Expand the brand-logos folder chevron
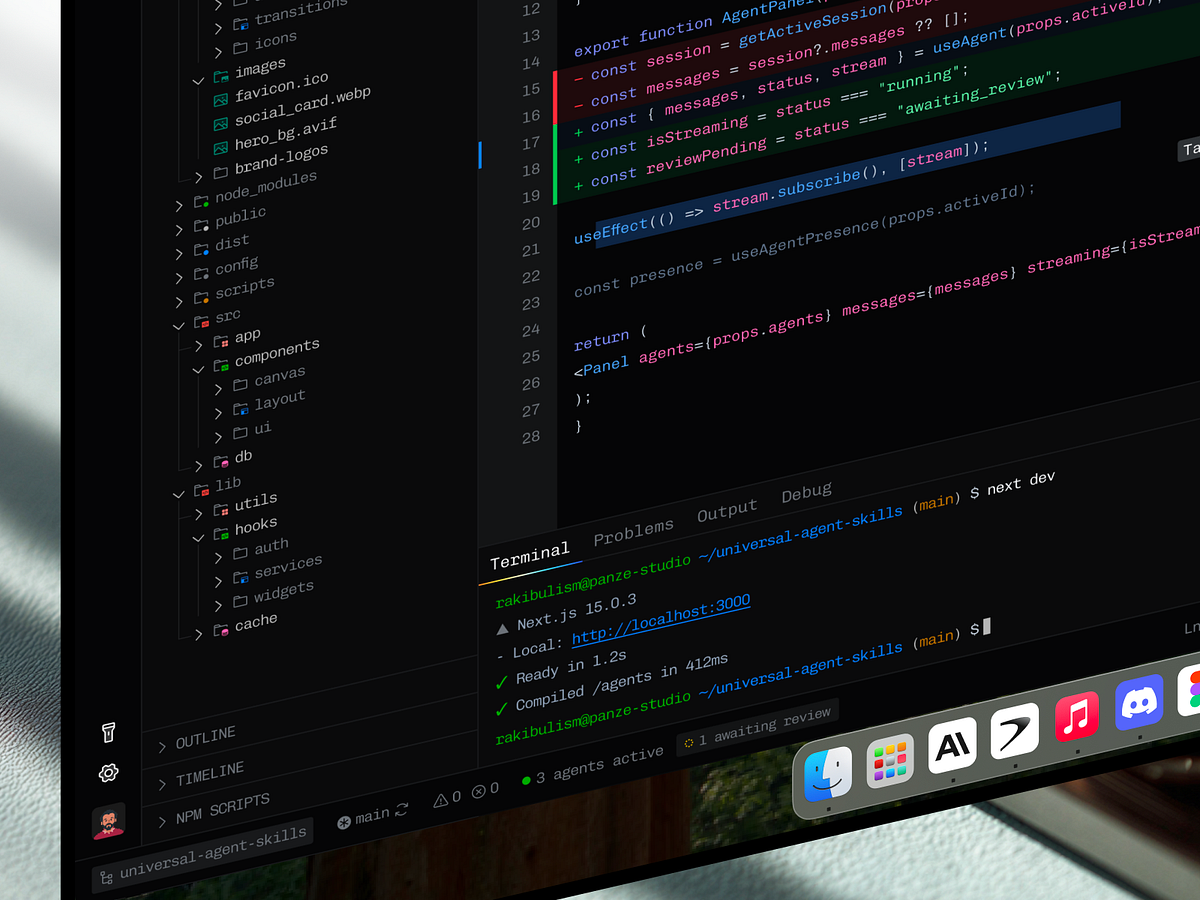1200x900 pixels. click(198, 177)
